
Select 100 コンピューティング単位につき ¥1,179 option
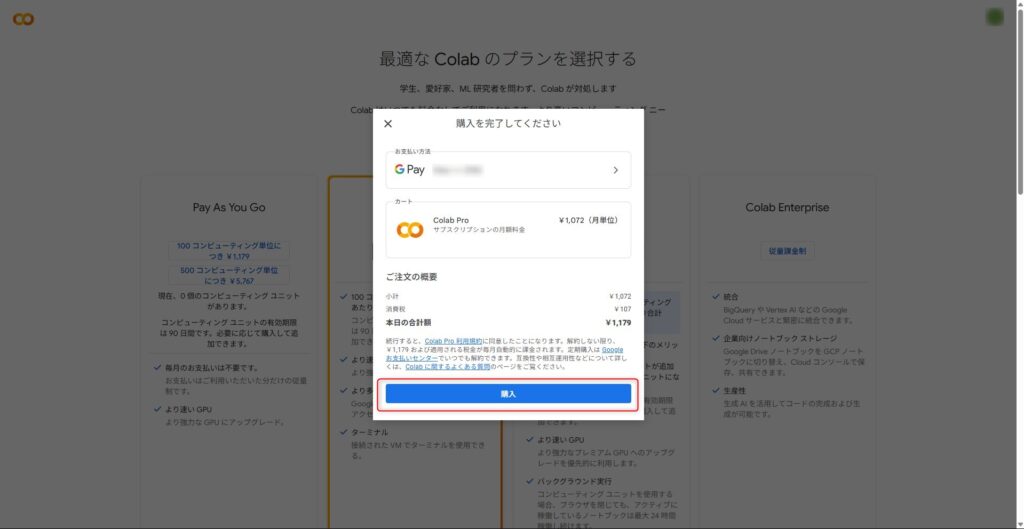coord(229,251)
